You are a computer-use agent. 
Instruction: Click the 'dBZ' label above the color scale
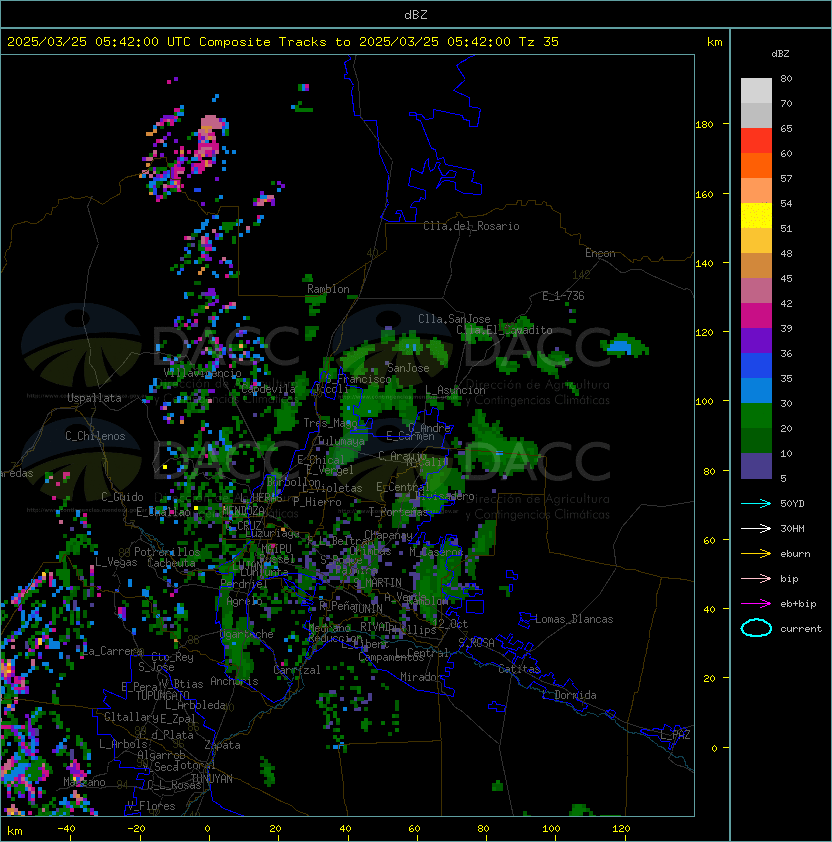tap(780, 54)
